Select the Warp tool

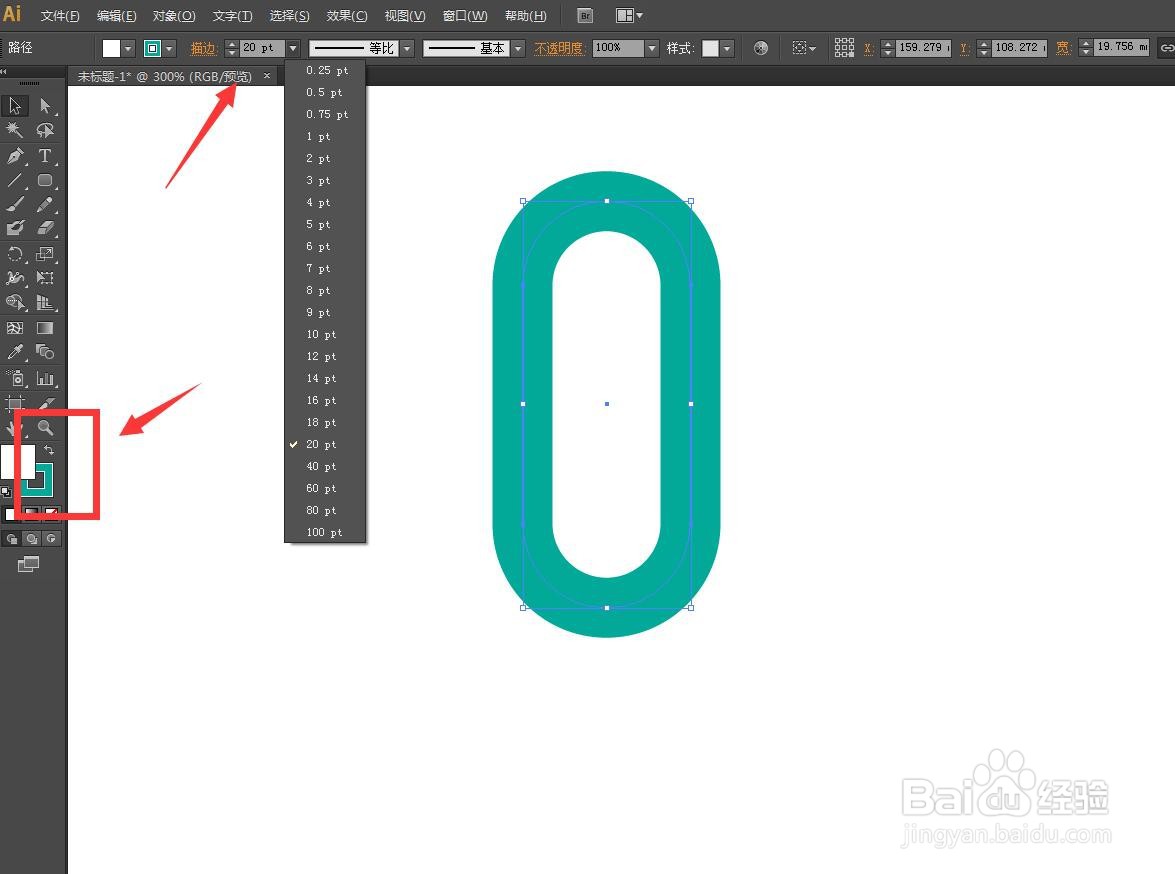tap(16, 278)
